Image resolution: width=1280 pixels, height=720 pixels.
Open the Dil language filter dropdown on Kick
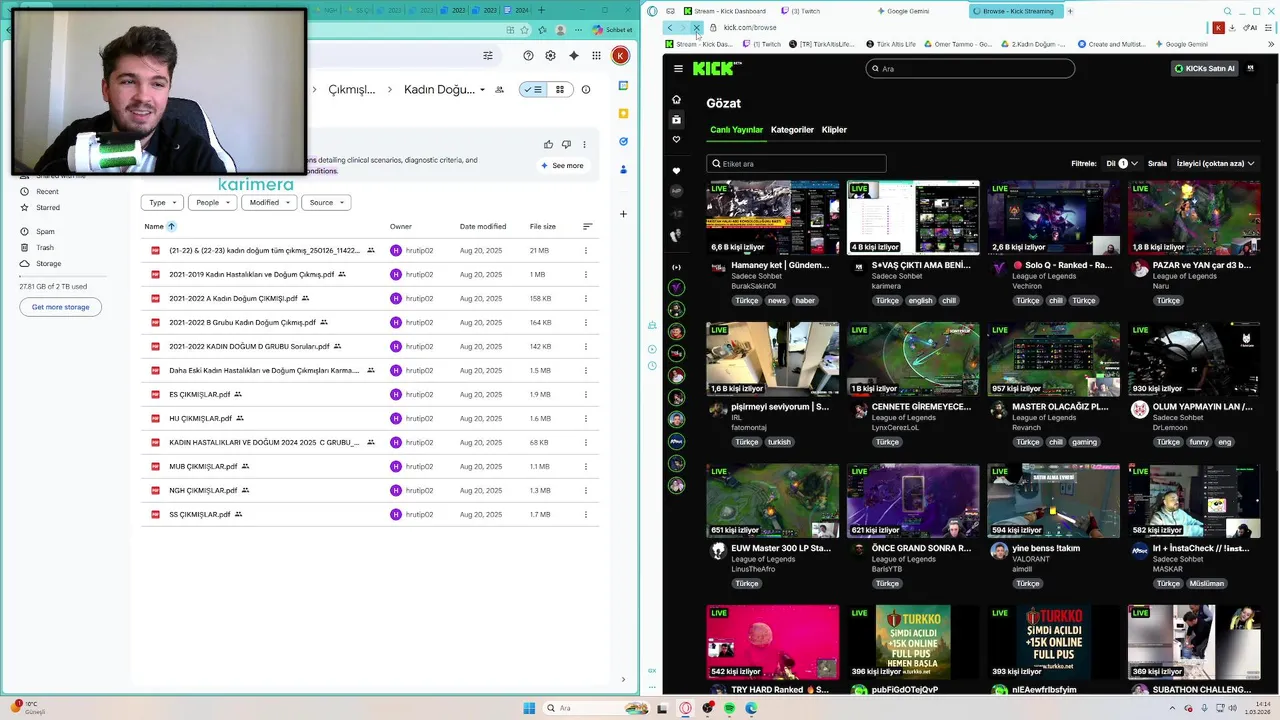point(1122,163)
